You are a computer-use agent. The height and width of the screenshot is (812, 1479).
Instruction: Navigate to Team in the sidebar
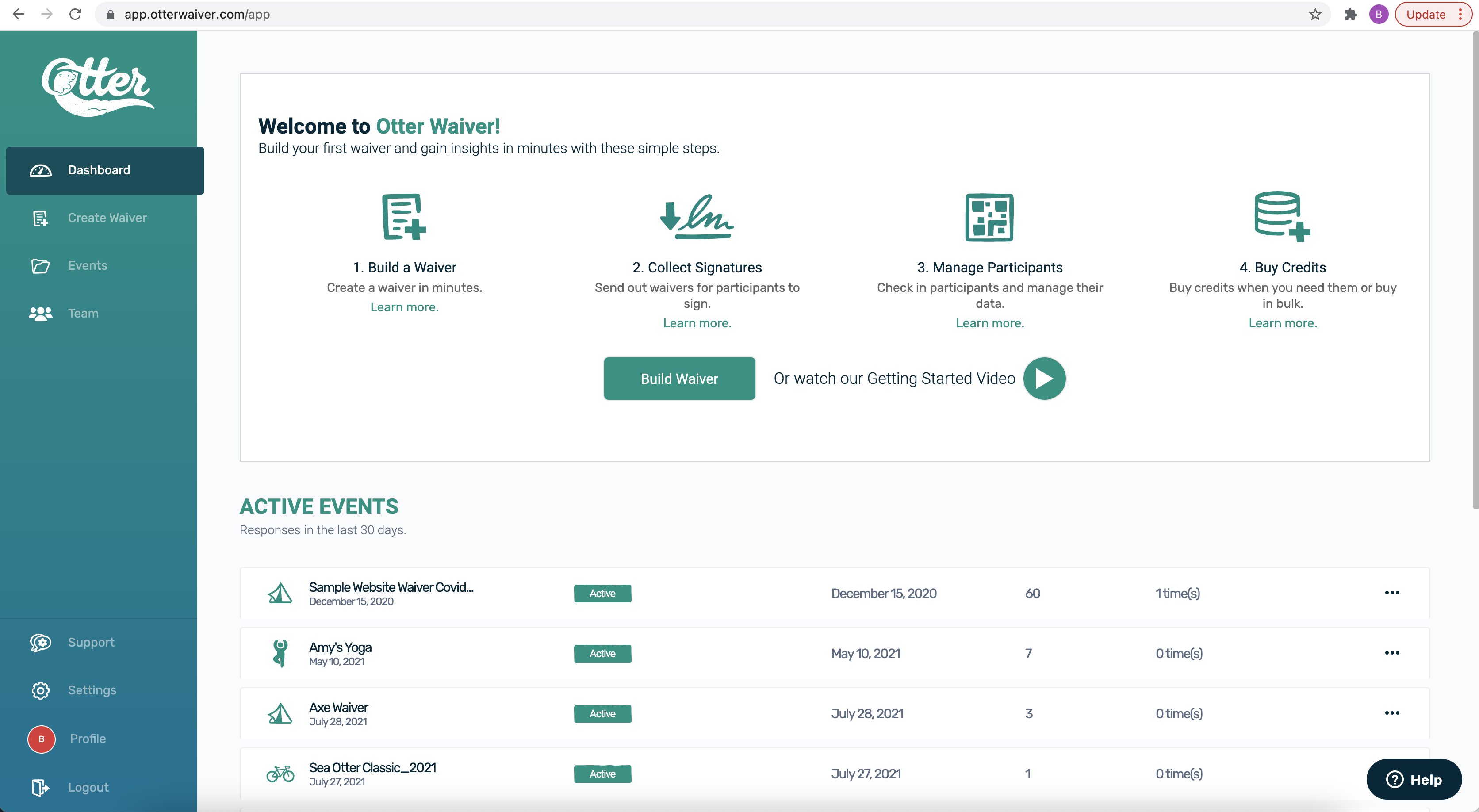coord(83,313)
